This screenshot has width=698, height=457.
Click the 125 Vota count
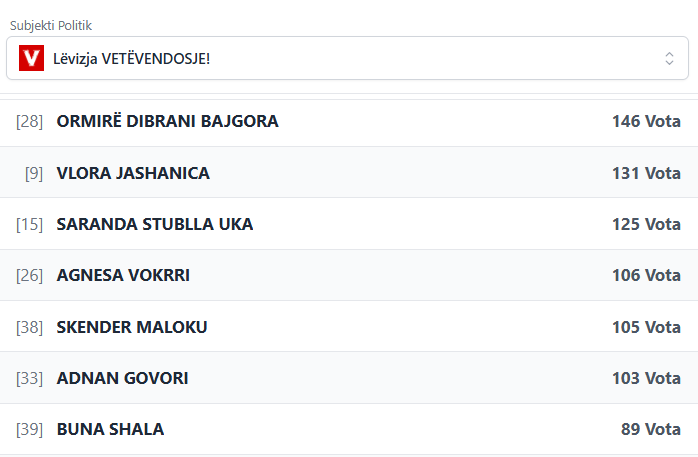coord(646,224)
